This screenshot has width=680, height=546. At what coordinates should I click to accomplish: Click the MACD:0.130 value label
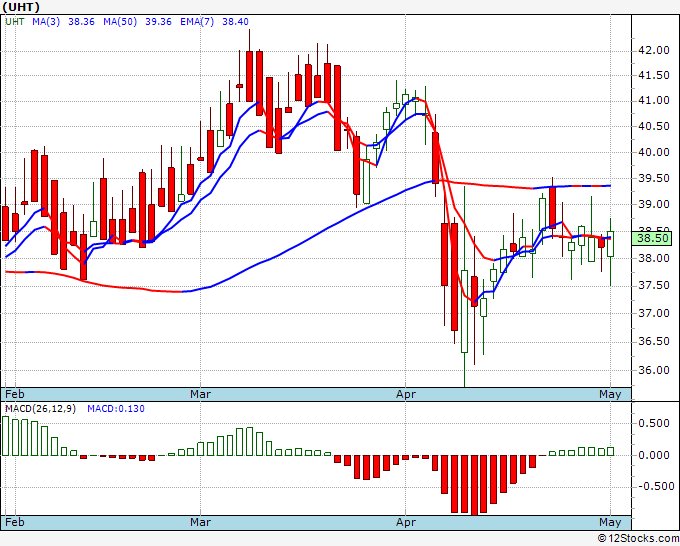tap(116, 409)
